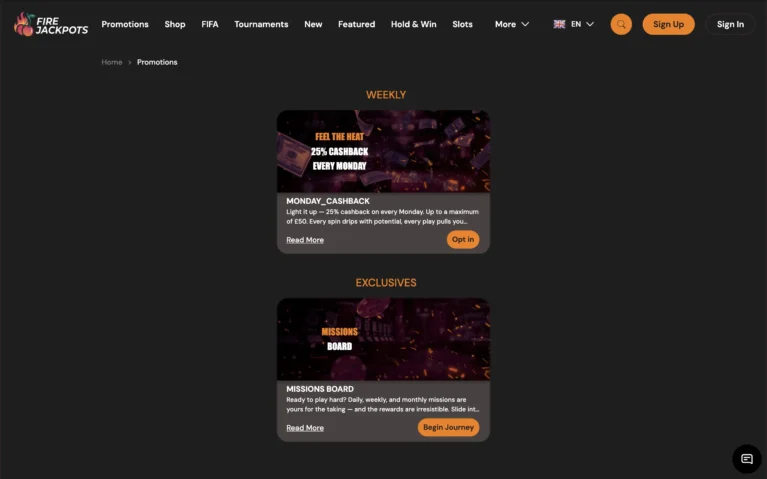
Task: Go to the FIFA section
Action: click(210, 24)
